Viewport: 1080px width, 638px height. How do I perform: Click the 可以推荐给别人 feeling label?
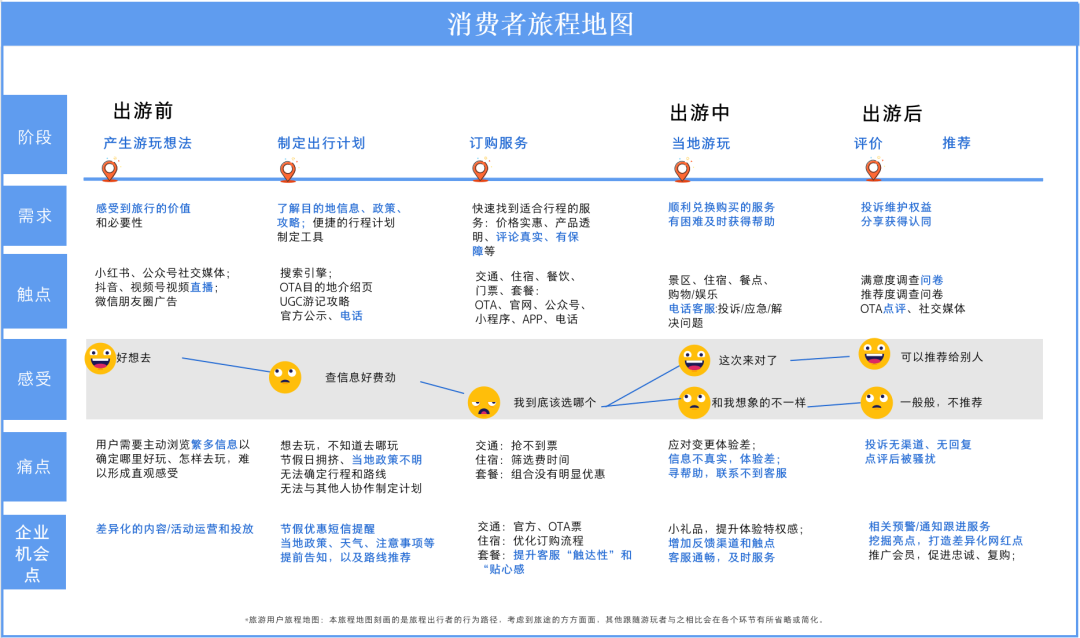(942, 357)
